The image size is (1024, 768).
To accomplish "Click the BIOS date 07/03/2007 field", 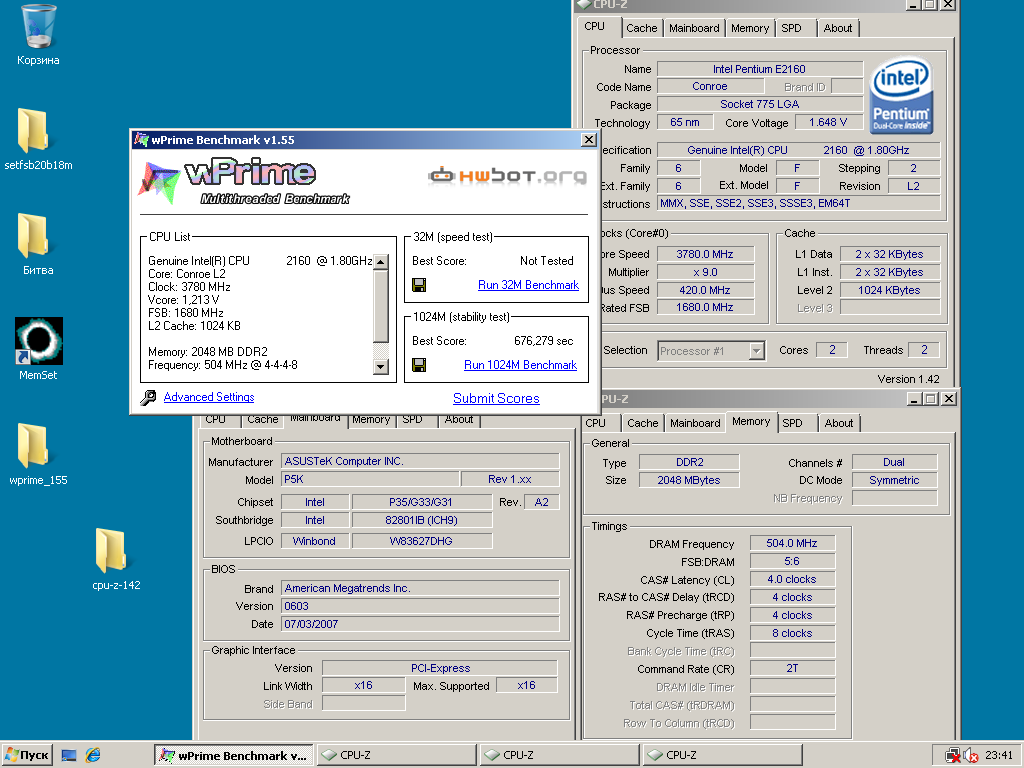I will click(x=420, y=624).
